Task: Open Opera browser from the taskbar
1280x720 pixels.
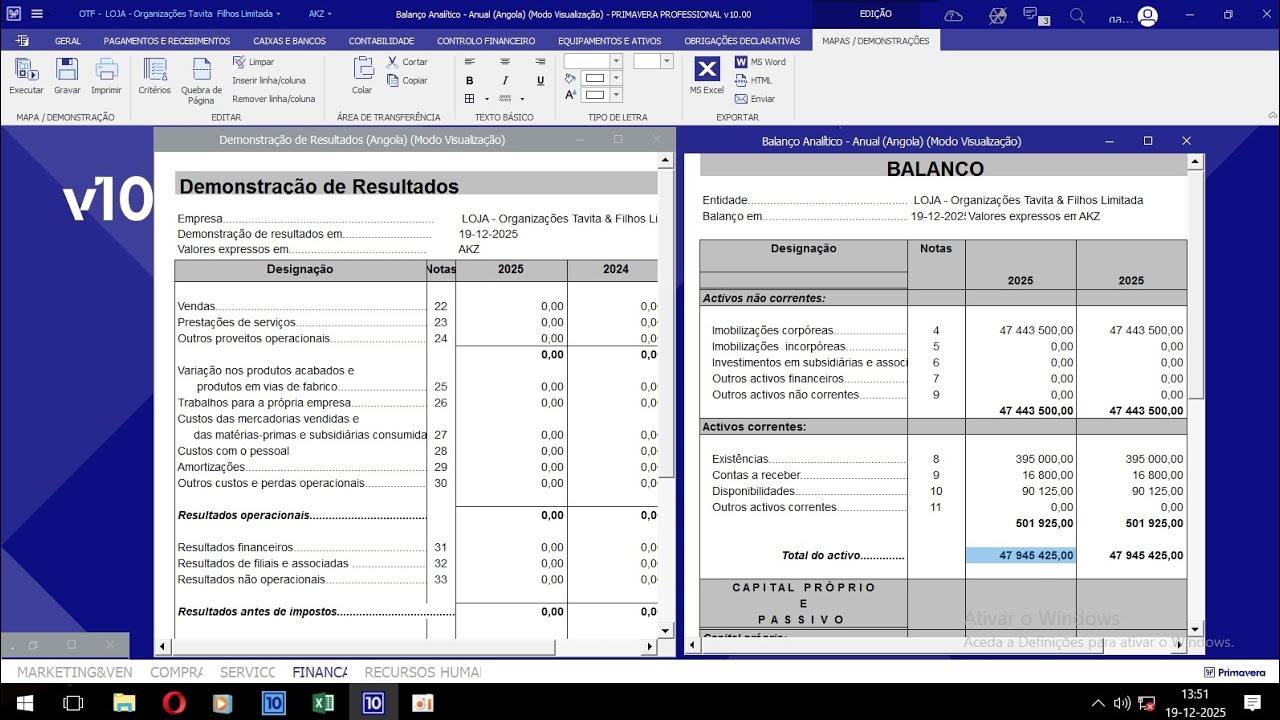Action: pos(174,703)
